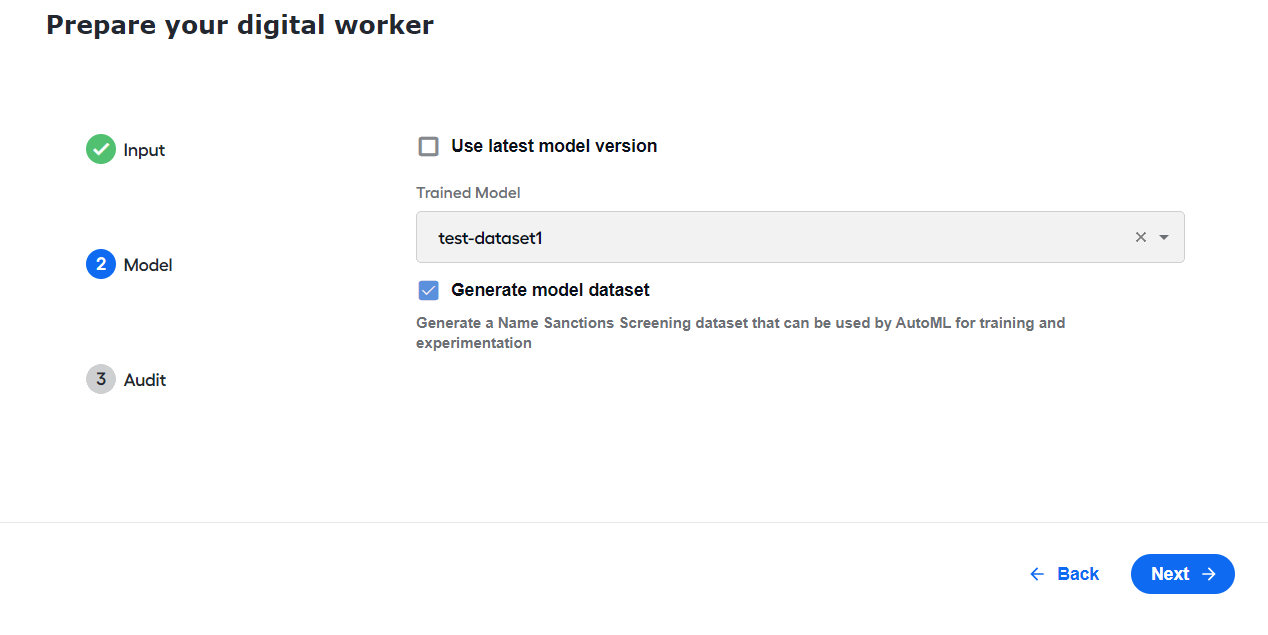Select the Model step label

pos(148,265)
